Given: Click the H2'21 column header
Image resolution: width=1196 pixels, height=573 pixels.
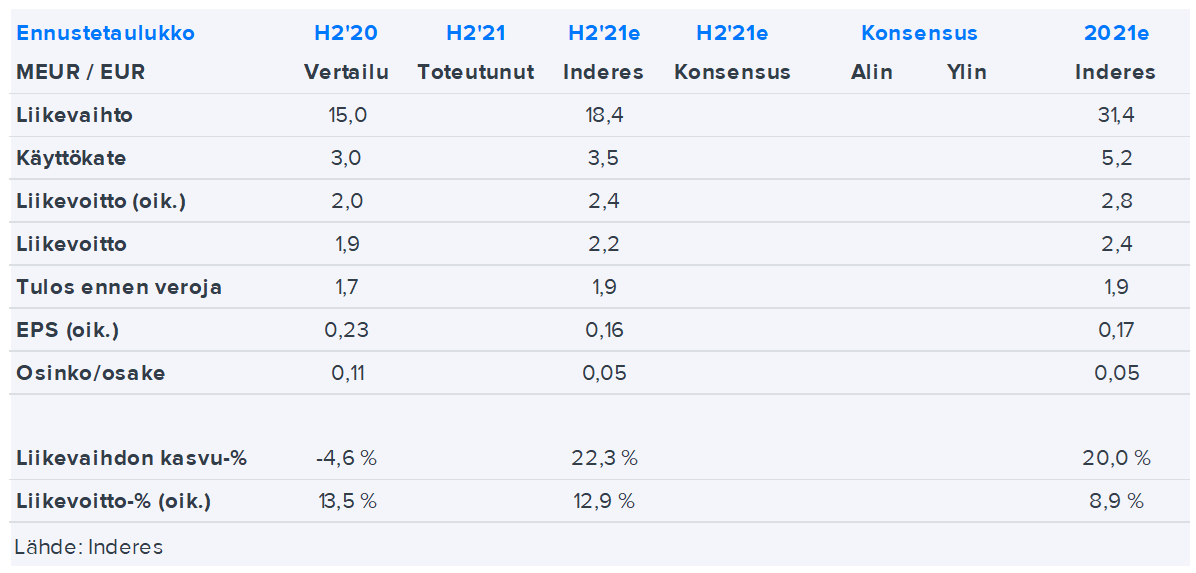Looking at the screenshot, I should pyautogui.click(x=475, y=33).
